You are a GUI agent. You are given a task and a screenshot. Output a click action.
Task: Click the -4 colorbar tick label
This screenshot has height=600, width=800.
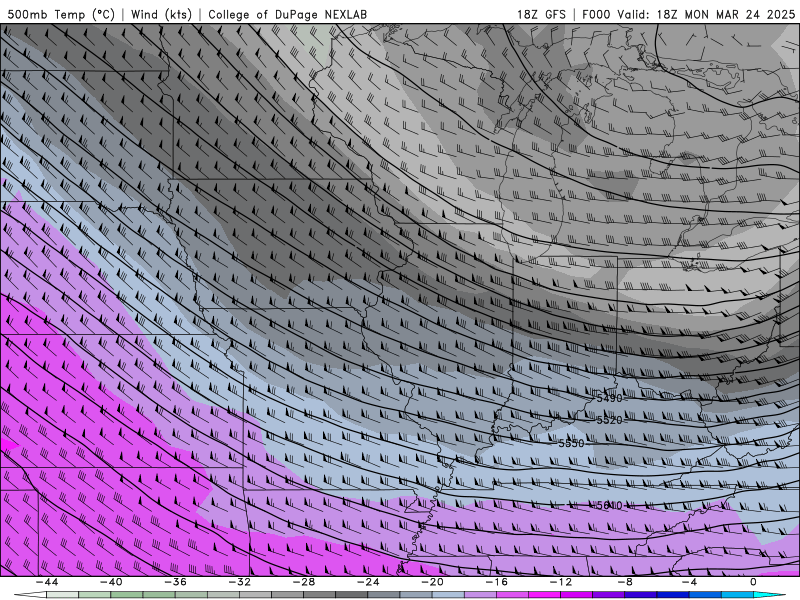coord(689,582)
